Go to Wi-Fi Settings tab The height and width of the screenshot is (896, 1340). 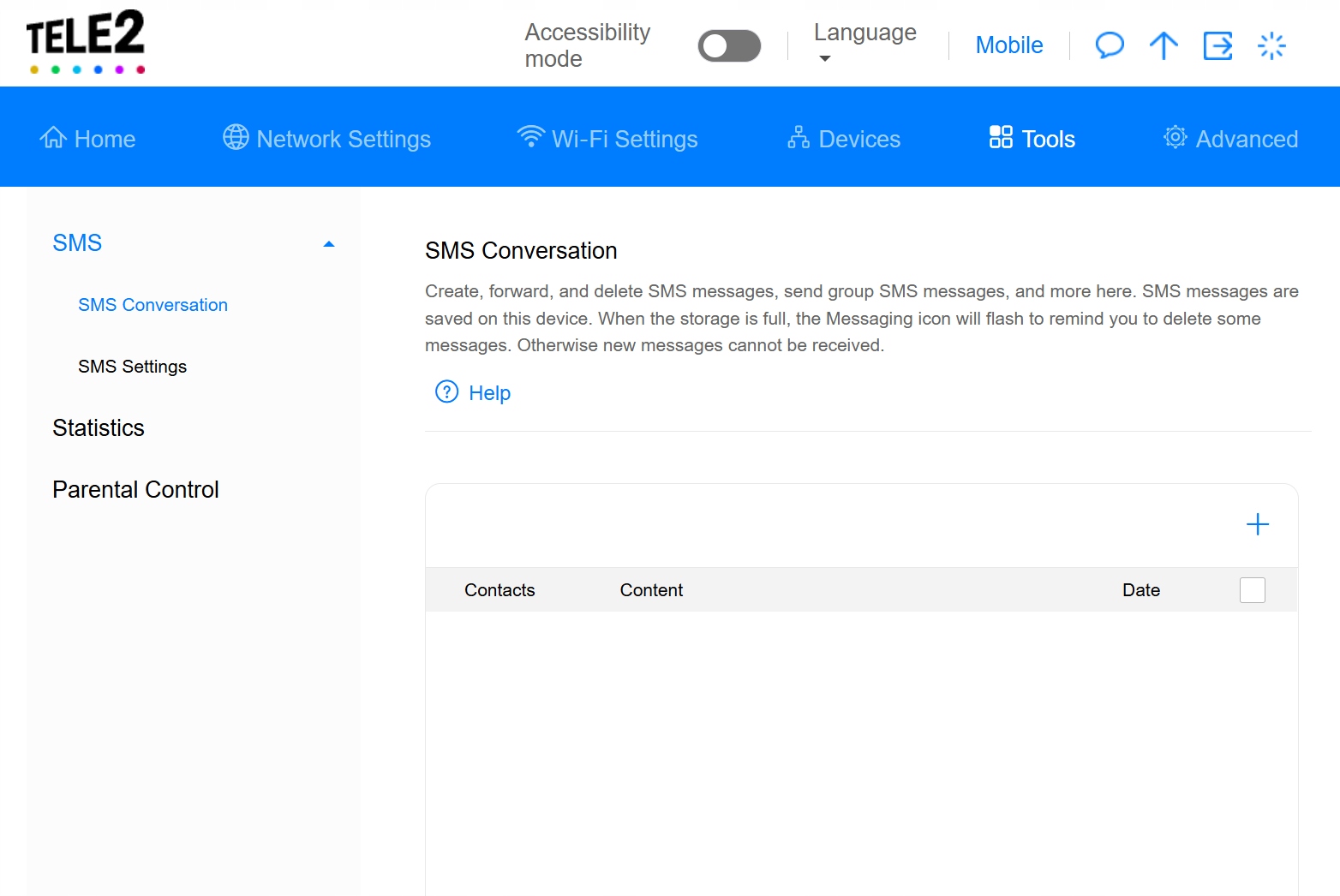(607, 139)
